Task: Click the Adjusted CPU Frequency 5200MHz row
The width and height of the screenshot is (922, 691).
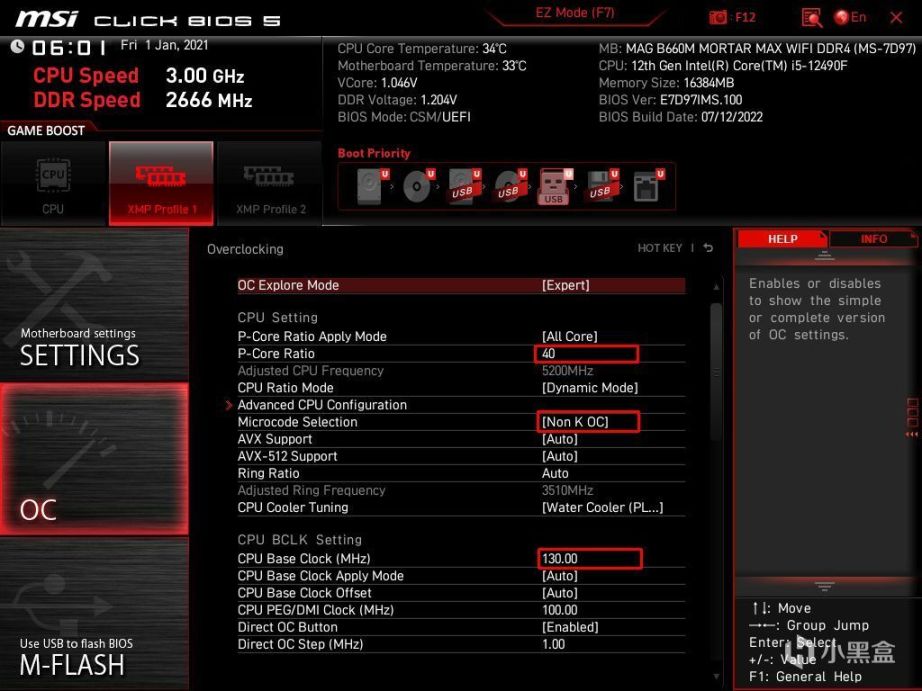Action: coord(461,370)
